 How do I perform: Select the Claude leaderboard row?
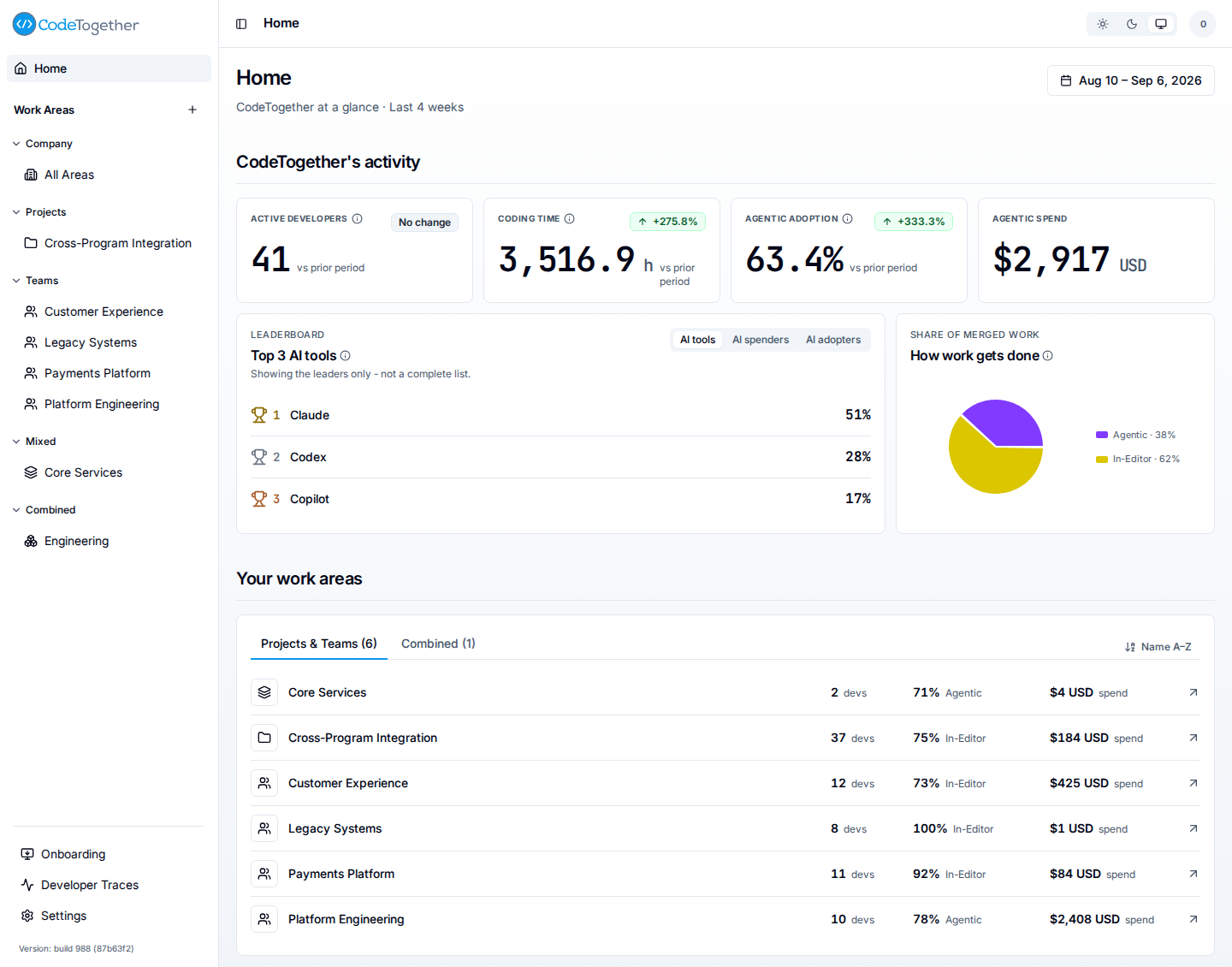(560, 415)
